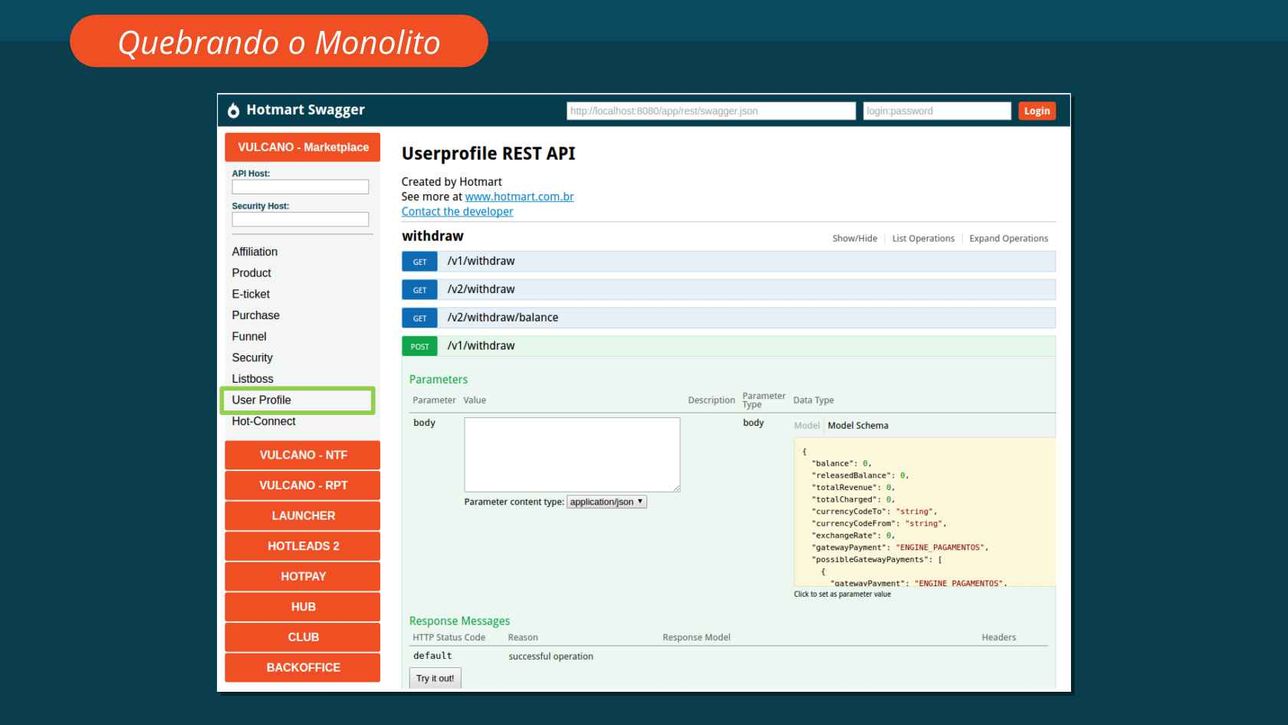Click List Operations link

(923, 238)
